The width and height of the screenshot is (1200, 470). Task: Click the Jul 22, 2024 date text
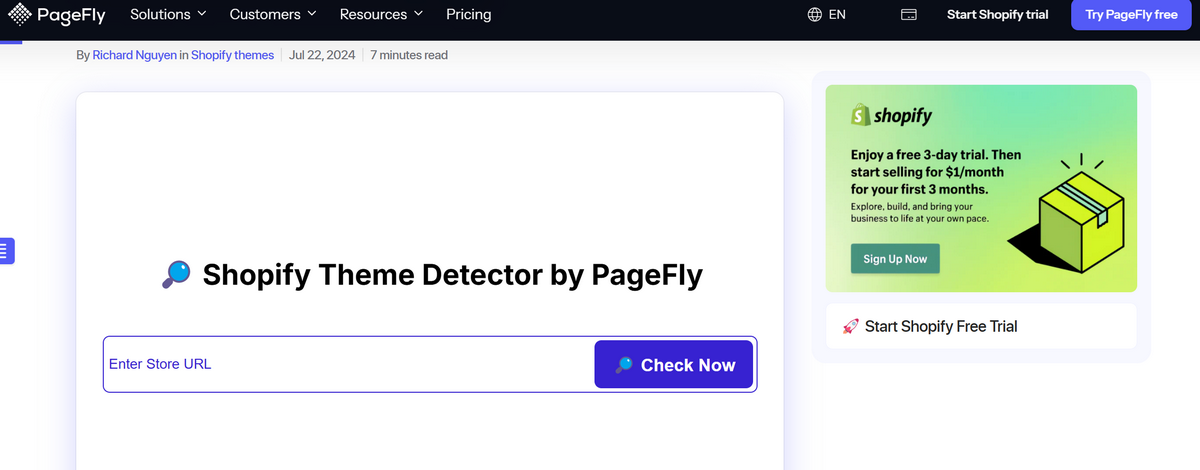[x=322, y=55]
